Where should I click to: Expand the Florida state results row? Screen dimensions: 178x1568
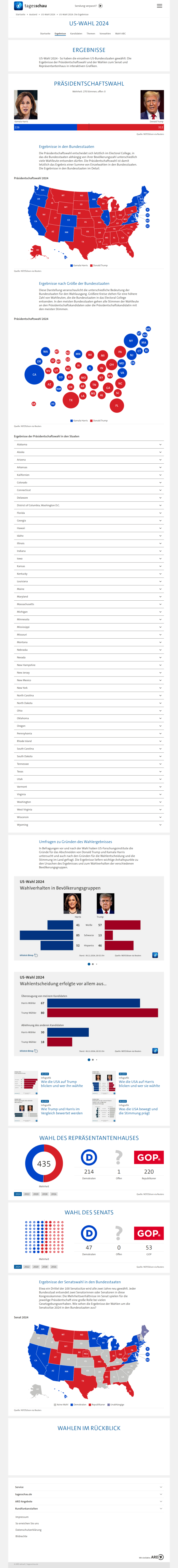pyautogui.click(x=89, y=513)
